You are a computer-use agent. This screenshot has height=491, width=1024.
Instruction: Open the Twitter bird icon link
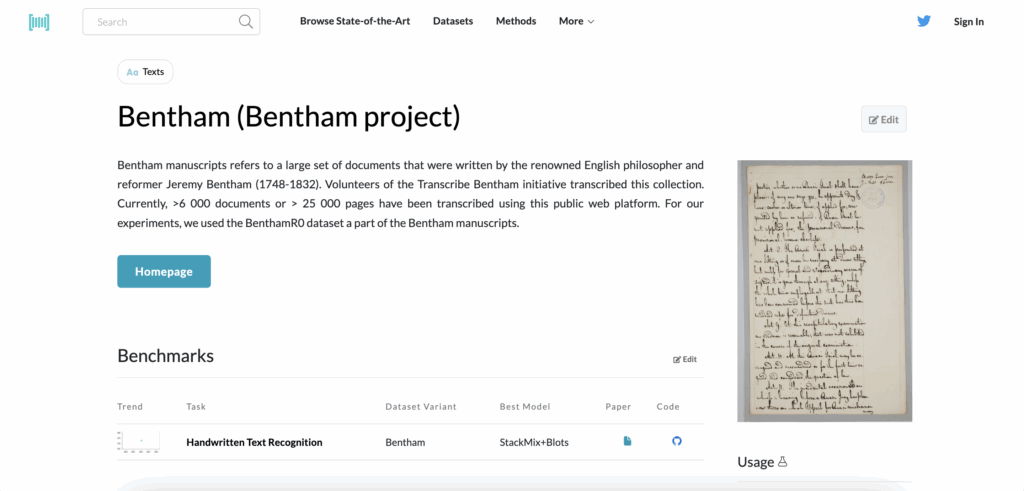click(x=924, y=21)
